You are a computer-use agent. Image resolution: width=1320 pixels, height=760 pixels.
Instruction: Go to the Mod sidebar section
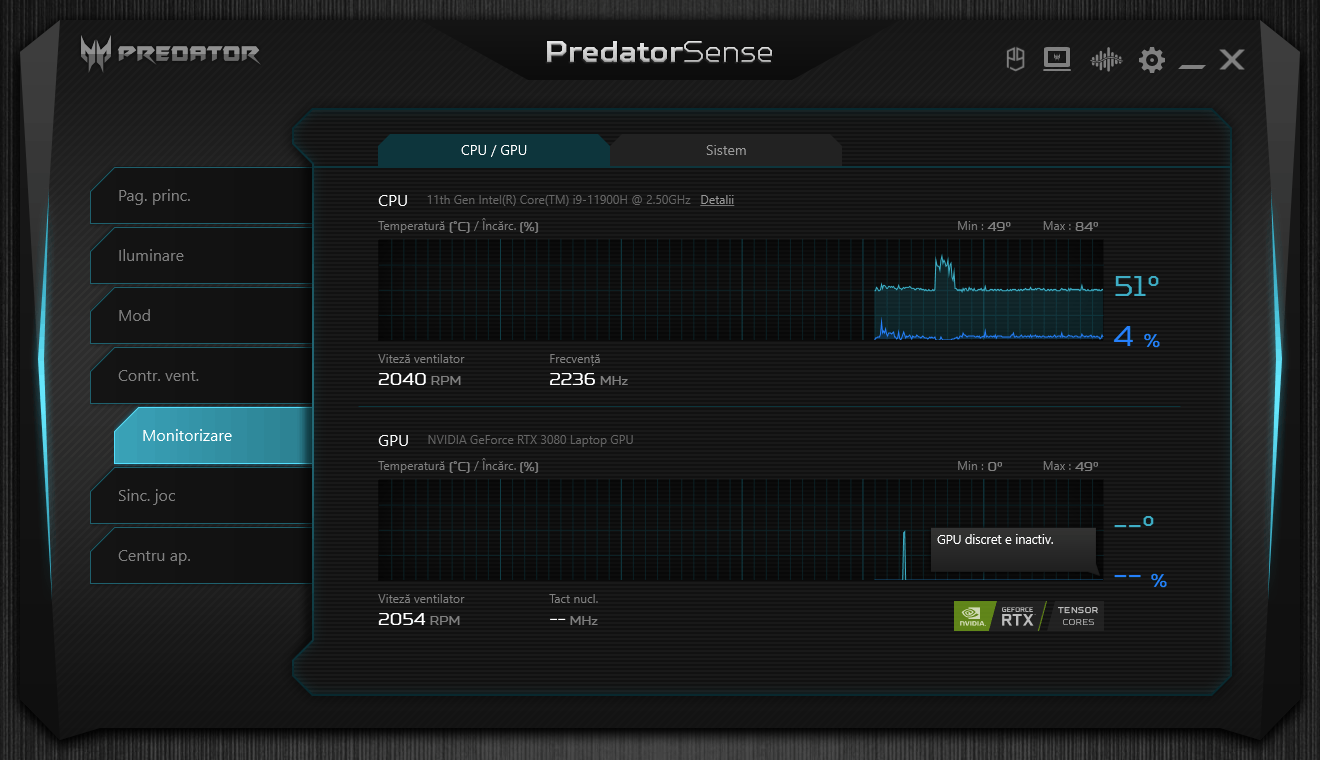coord(201,316)
